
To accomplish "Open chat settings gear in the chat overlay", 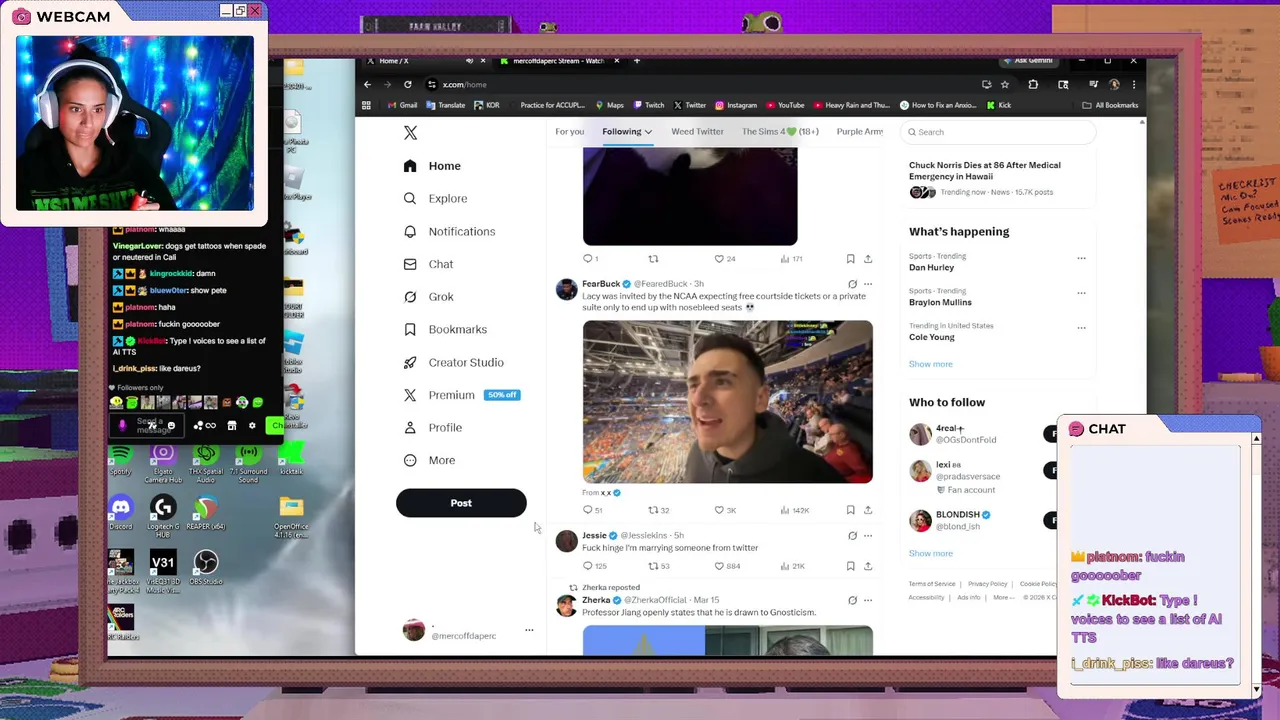I will click(x=252, y=426).
